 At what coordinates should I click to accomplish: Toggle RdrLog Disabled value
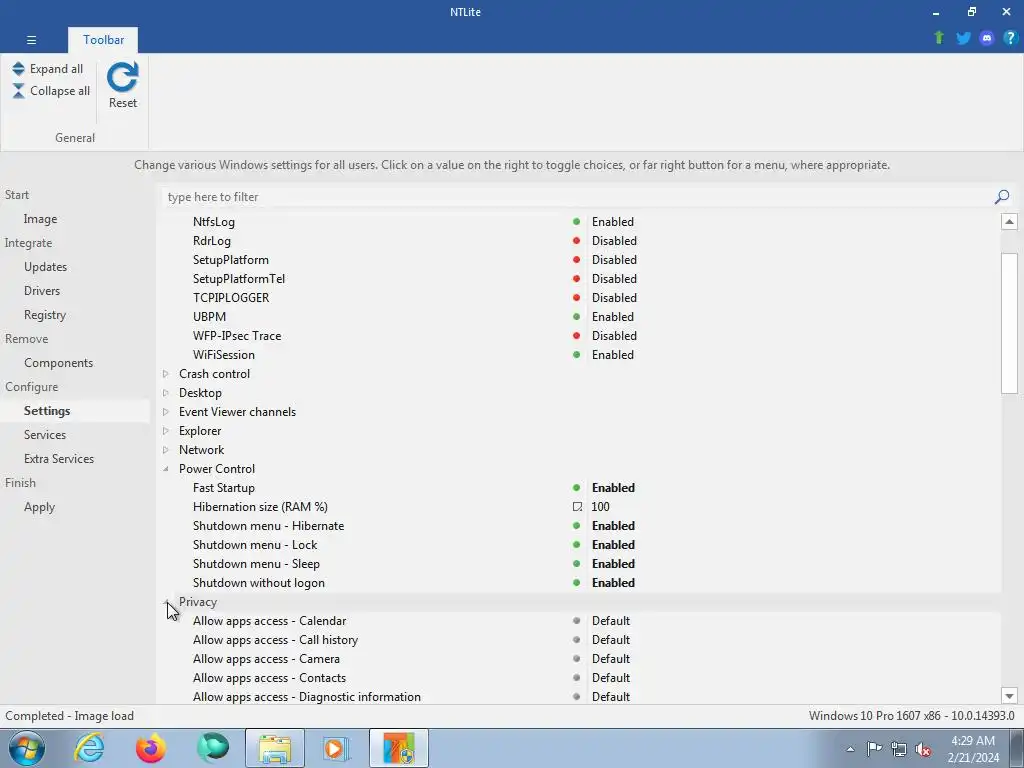tap(614, 241)
